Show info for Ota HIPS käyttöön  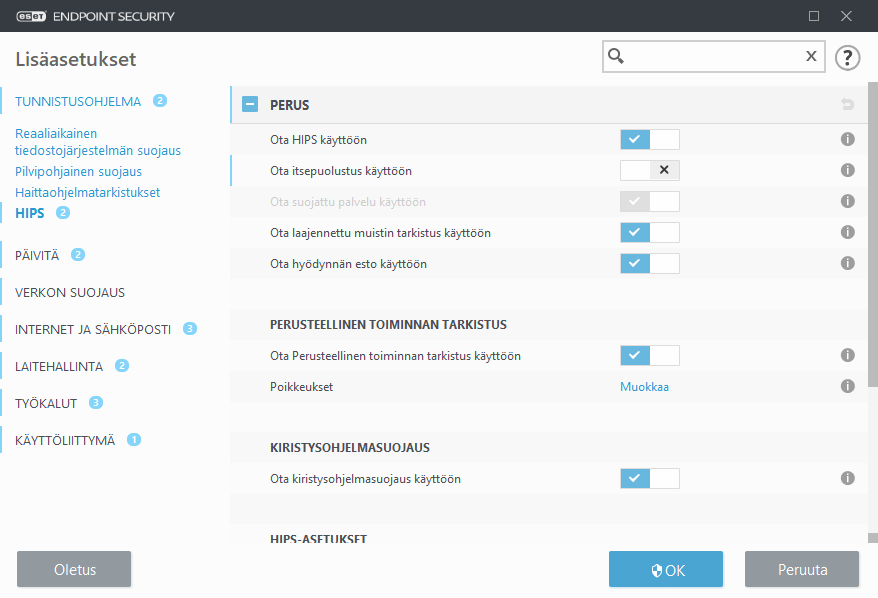click(848, 139)
